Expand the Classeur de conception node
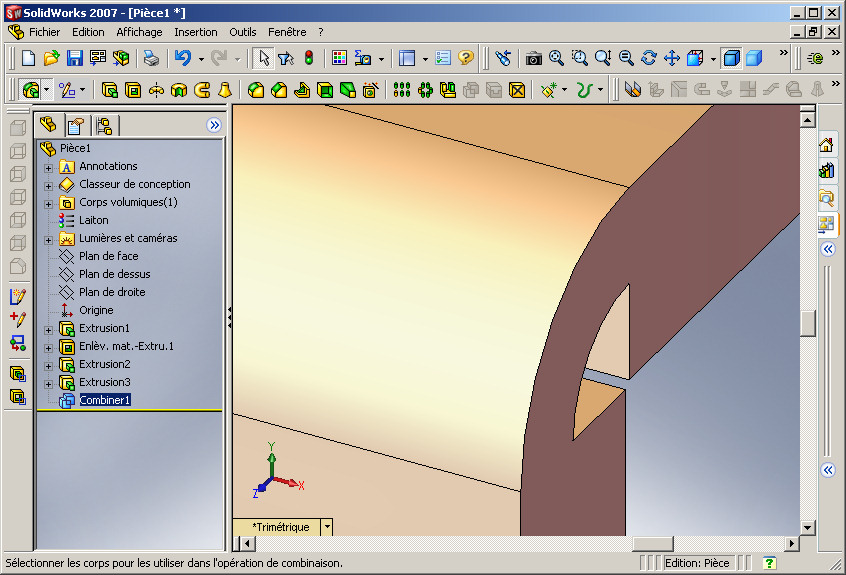 [x=49, y=186]
